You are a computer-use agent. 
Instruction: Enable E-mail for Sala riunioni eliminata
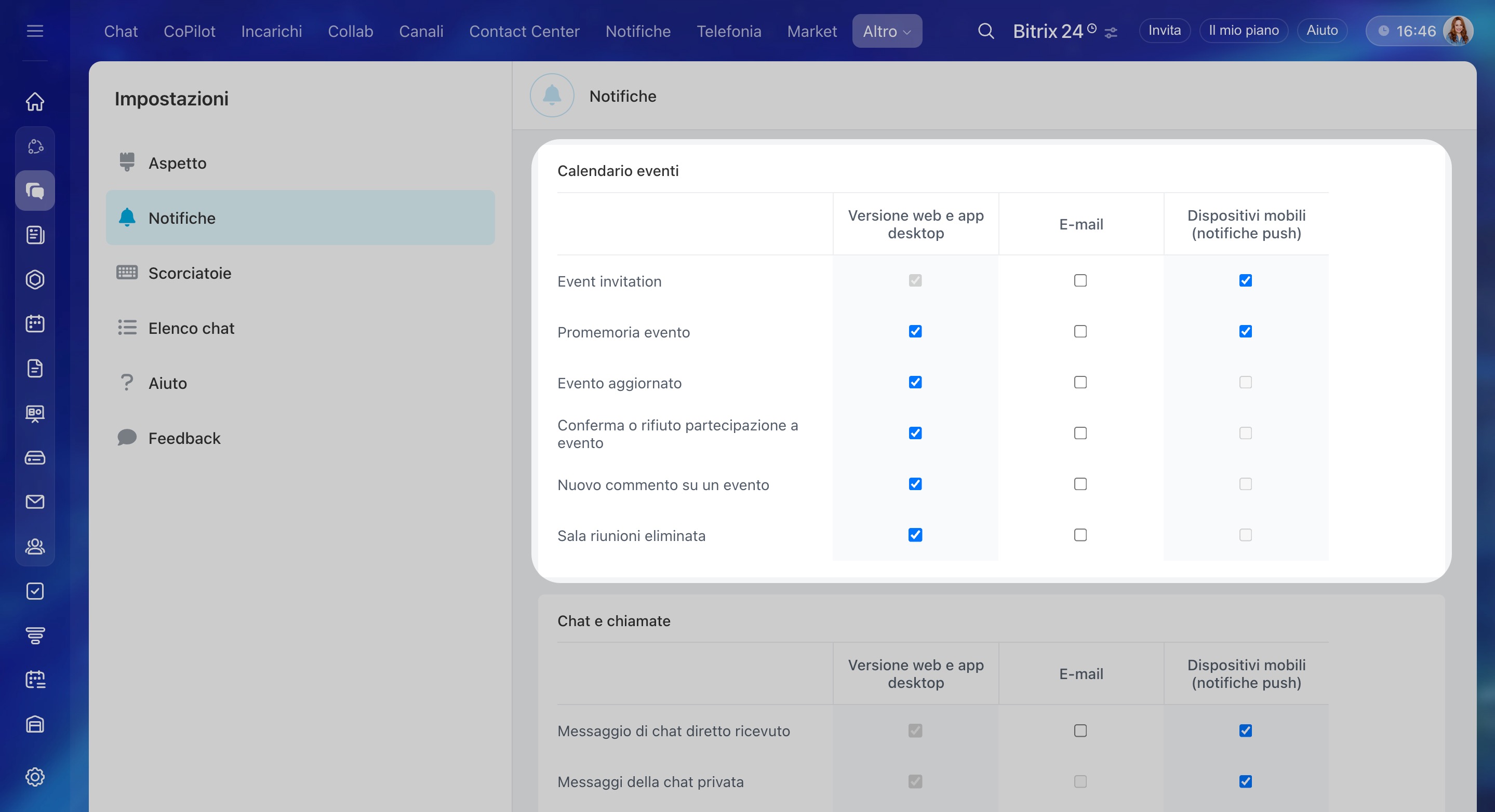point(1080,535)
